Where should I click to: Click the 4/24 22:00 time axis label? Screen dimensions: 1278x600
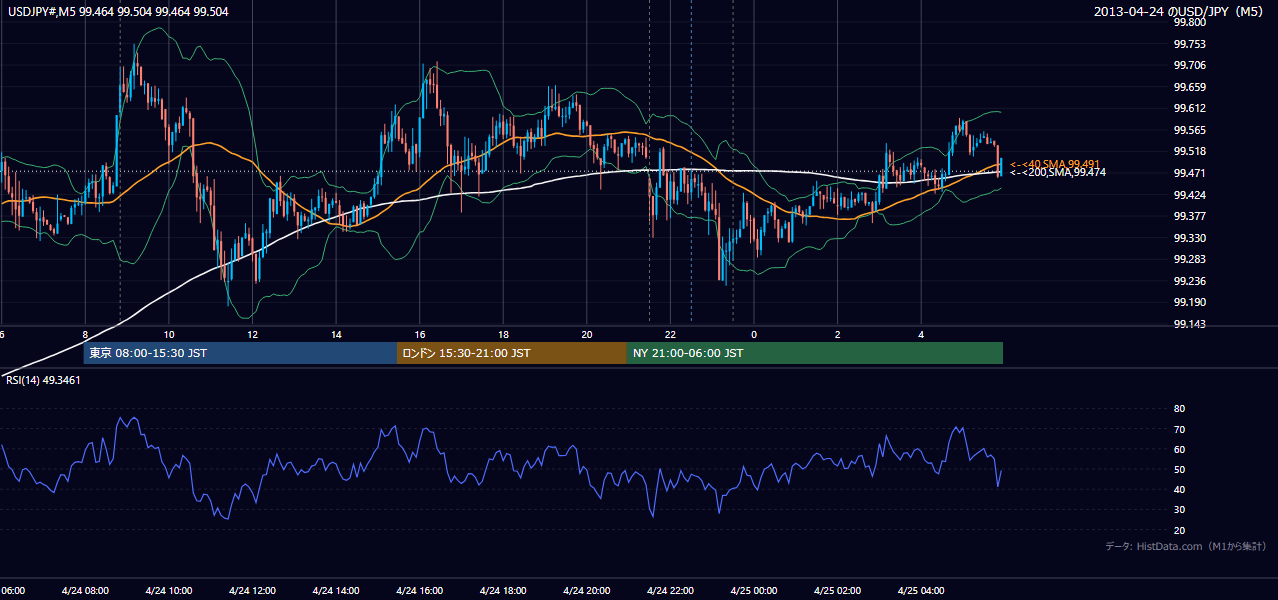[x=671, y=591]
